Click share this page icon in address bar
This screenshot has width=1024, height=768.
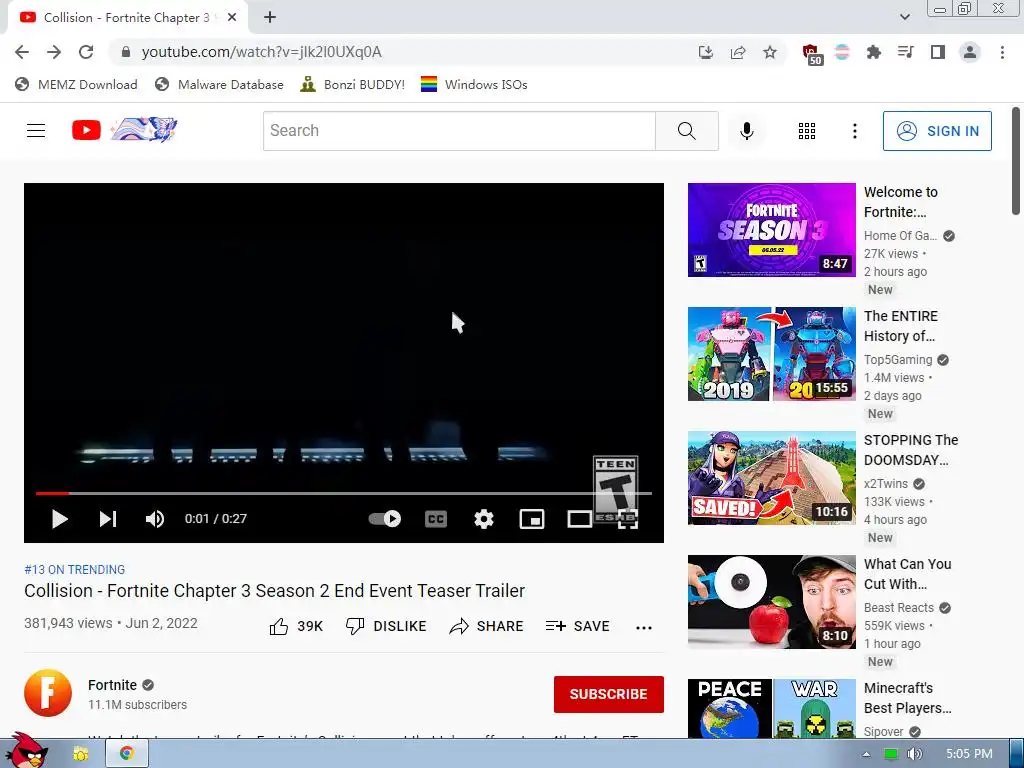click(x=738, y=52)
